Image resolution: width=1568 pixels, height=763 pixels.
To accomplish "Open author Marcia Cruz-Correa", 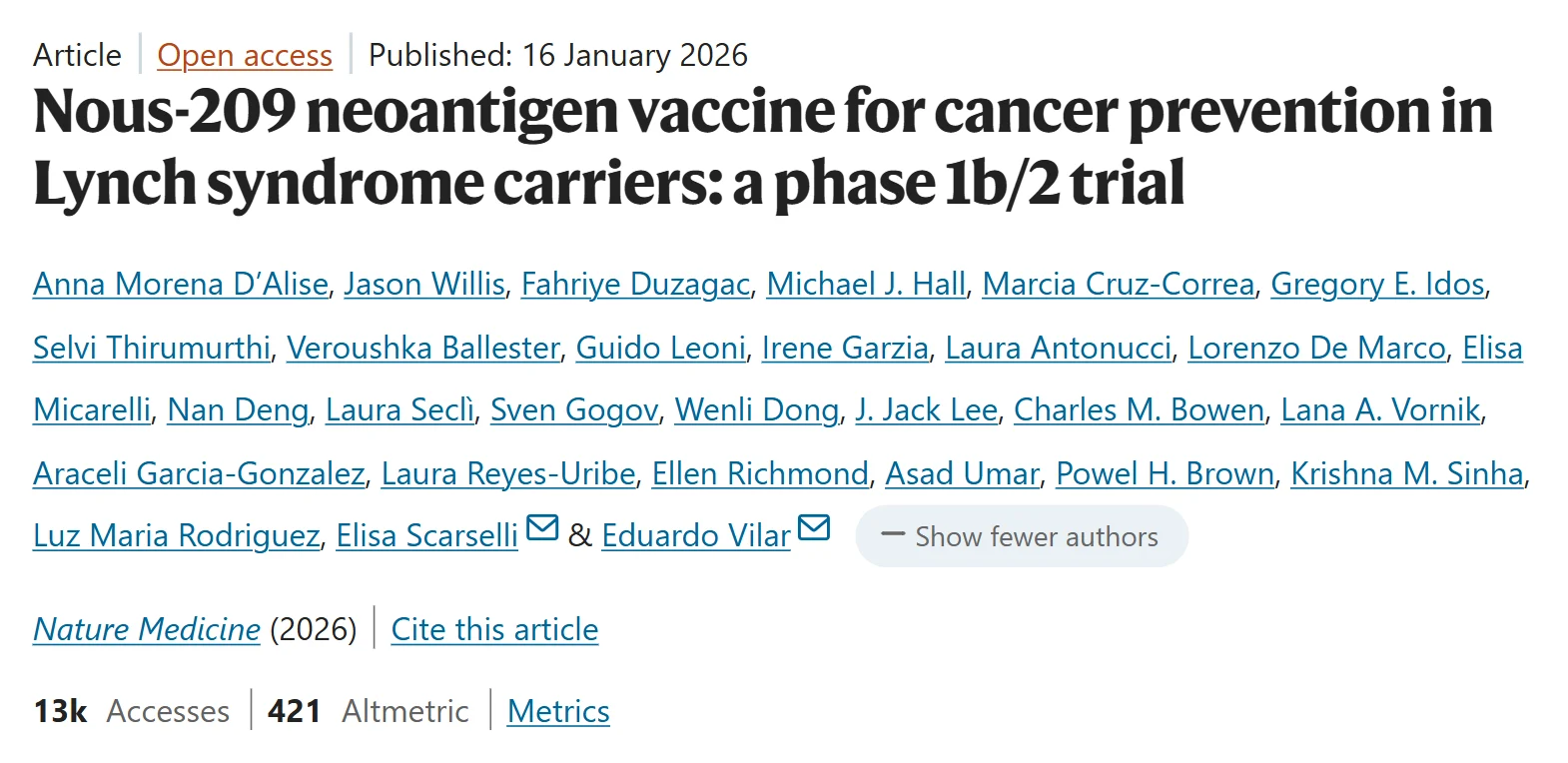I will [x=1118, y=284].
